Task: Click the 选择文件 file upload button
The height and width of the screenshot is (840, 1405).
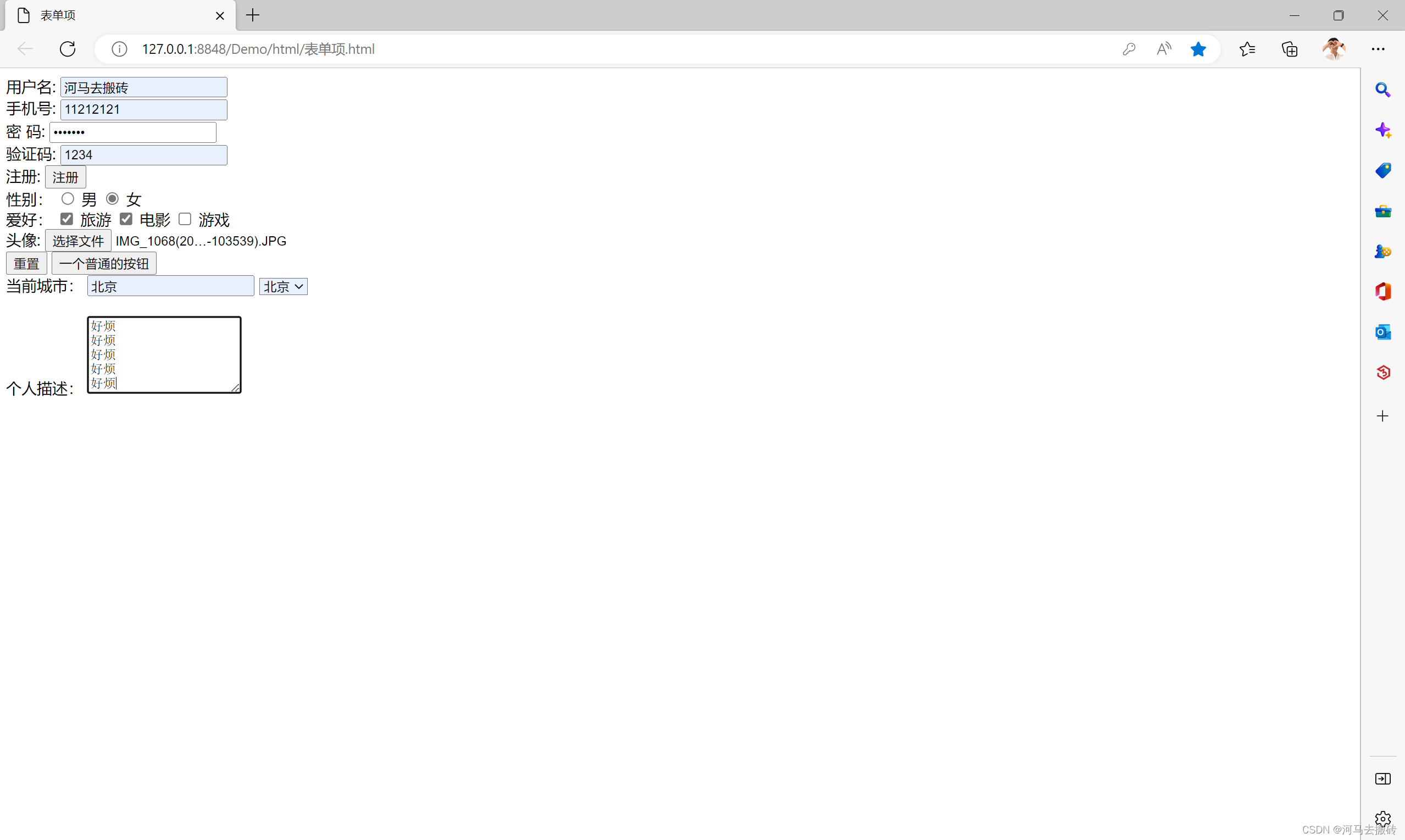Action: click(x=78, y=241)
